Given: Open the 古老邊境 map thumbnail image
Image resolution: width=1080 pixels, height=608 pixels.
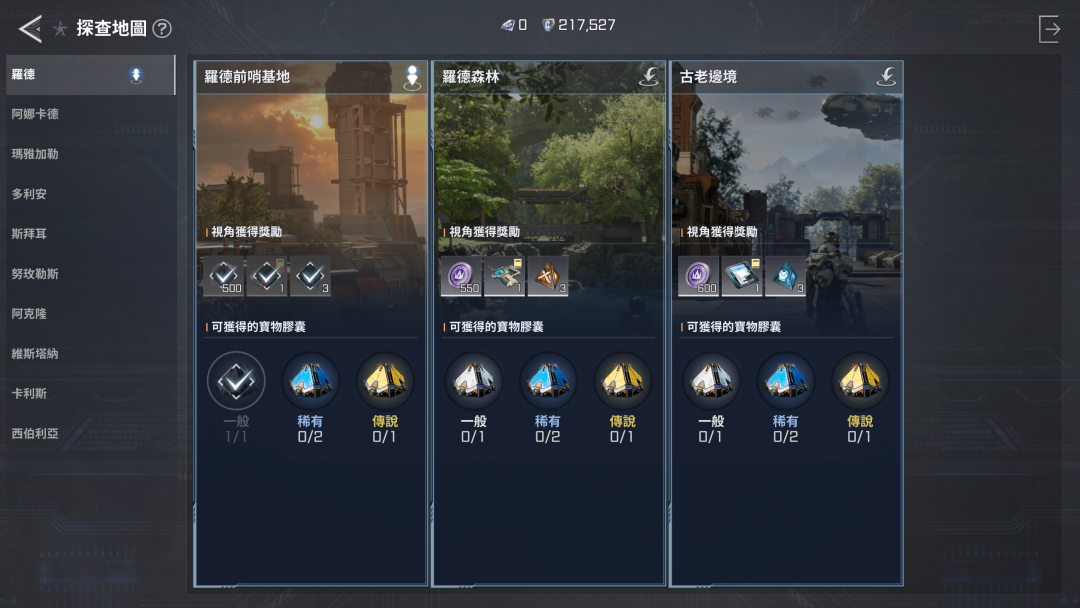Looking at the screenshot, I should click(787, 158).
